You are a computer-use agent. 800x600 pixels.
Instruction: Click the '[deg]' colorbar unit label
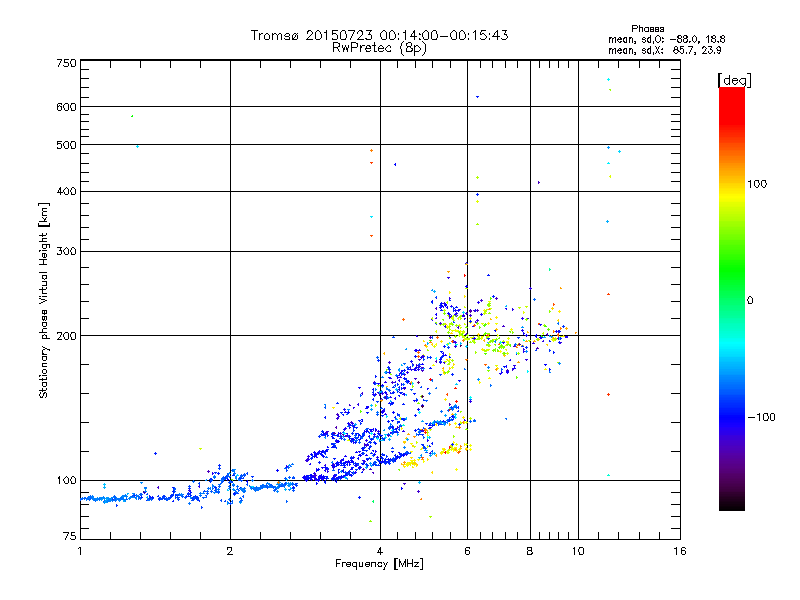(x=734, y=80)
